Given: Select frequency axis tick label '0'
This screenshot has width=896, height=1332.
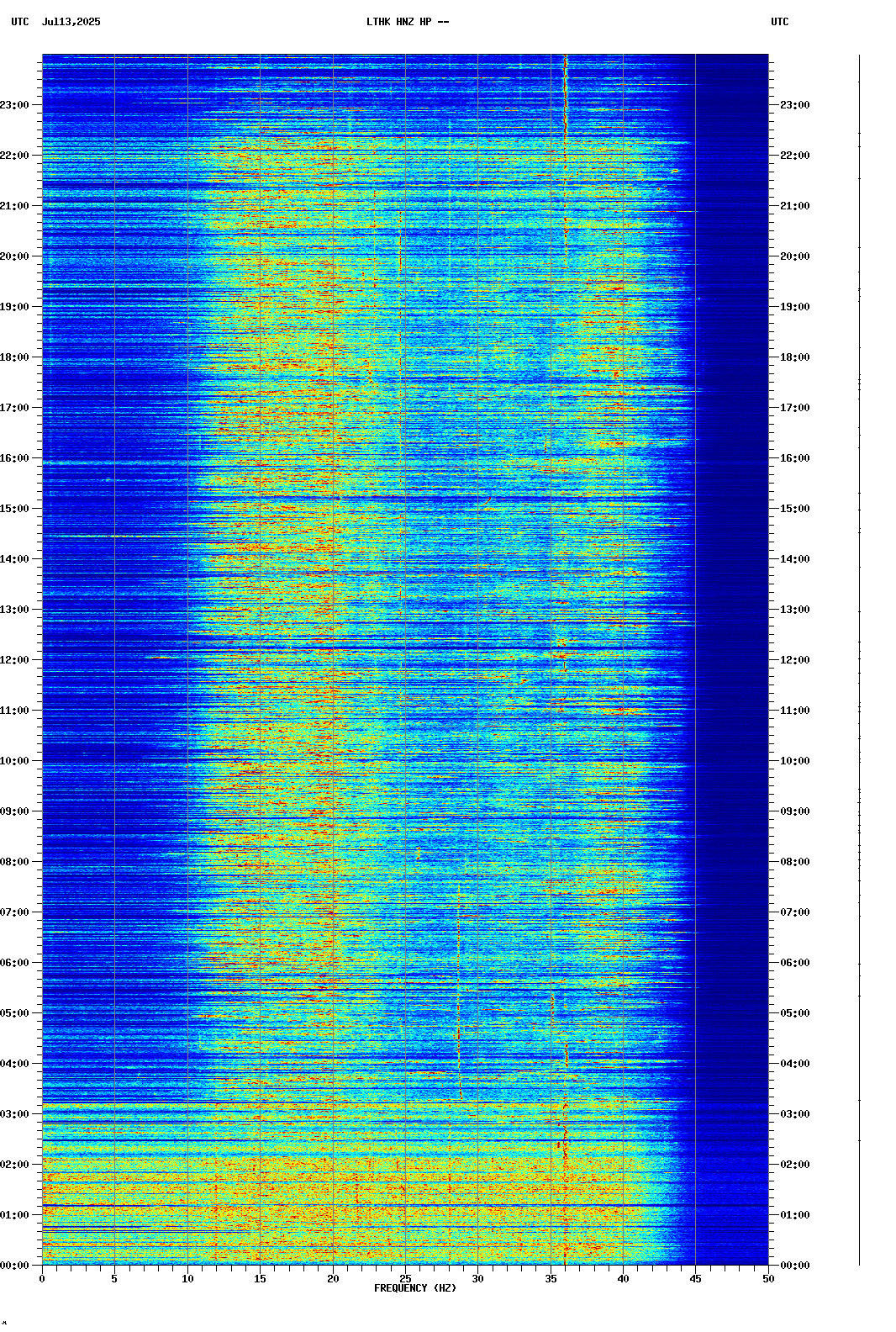Looking at the screenshot, I should tap(42, 1279).
